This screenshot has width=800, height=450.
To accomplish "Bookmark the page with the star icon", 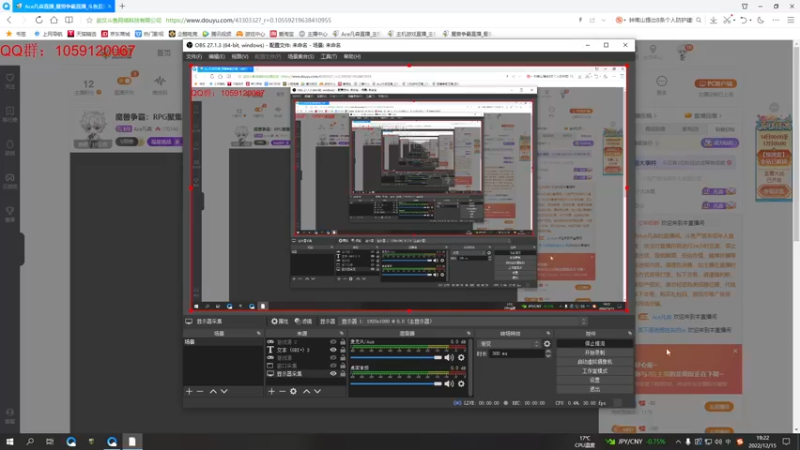I will click(x=90, y=20).
